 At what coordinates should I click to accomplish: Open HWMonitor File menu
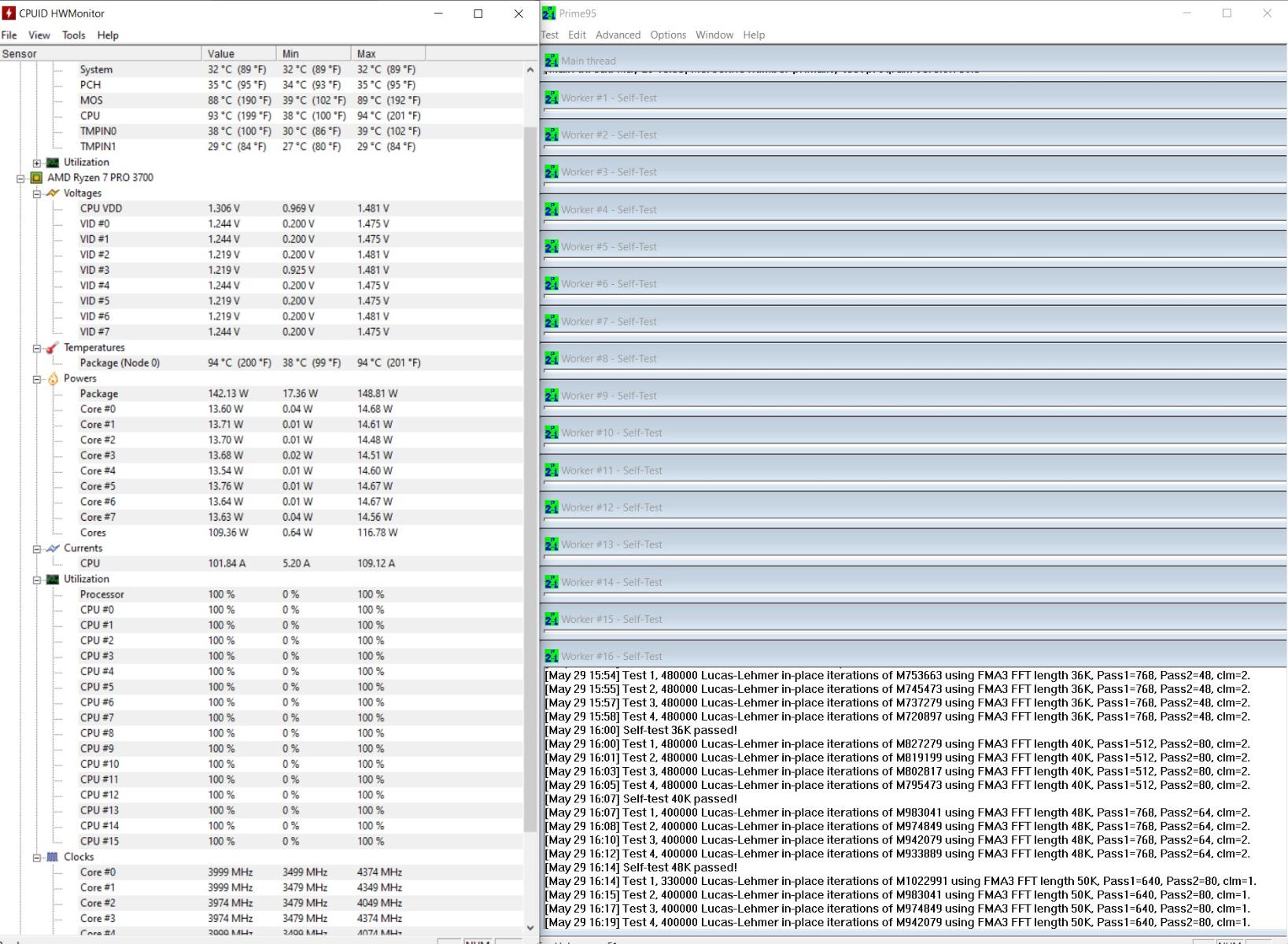tap(9, 35)
